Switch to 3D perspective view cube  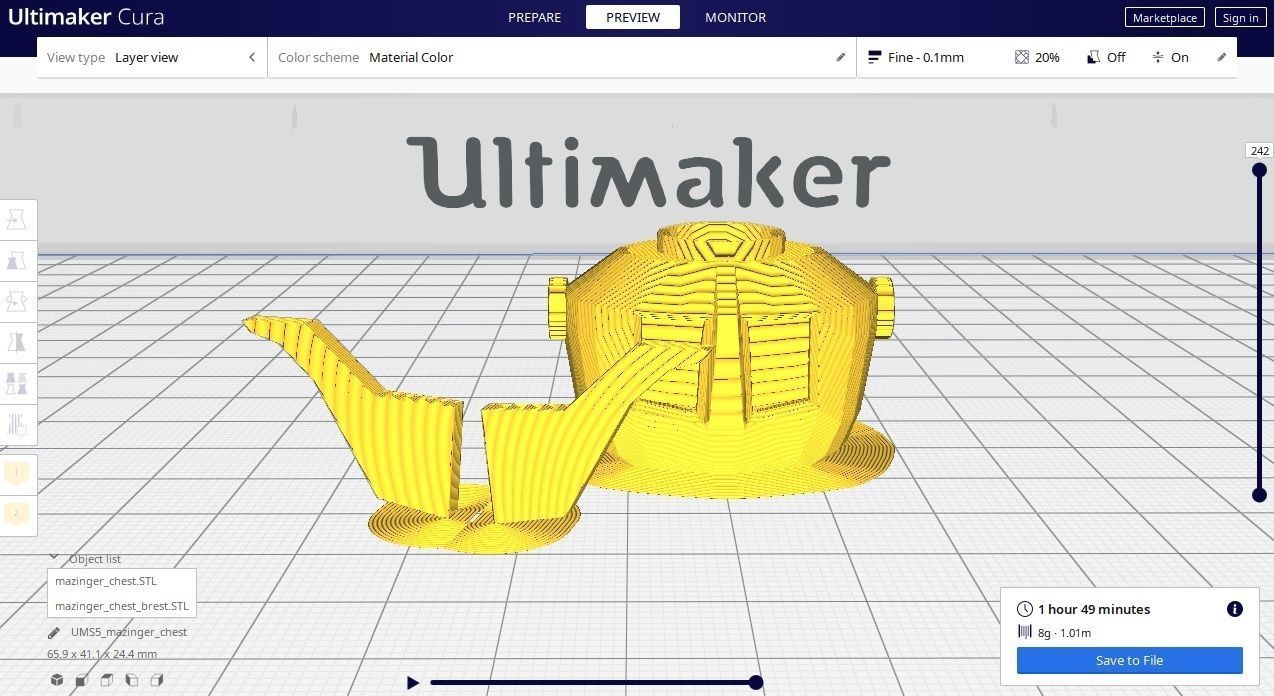(x=57, y=680)
